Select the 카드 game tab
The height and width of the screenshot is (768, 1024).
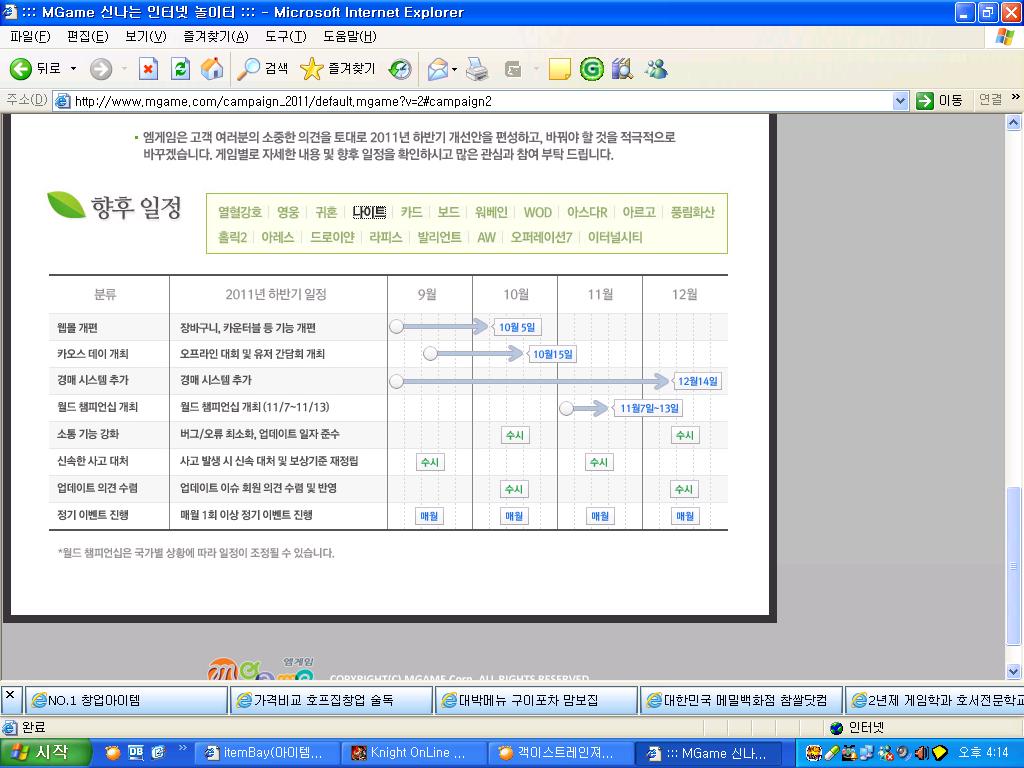(x=411, y=212)
